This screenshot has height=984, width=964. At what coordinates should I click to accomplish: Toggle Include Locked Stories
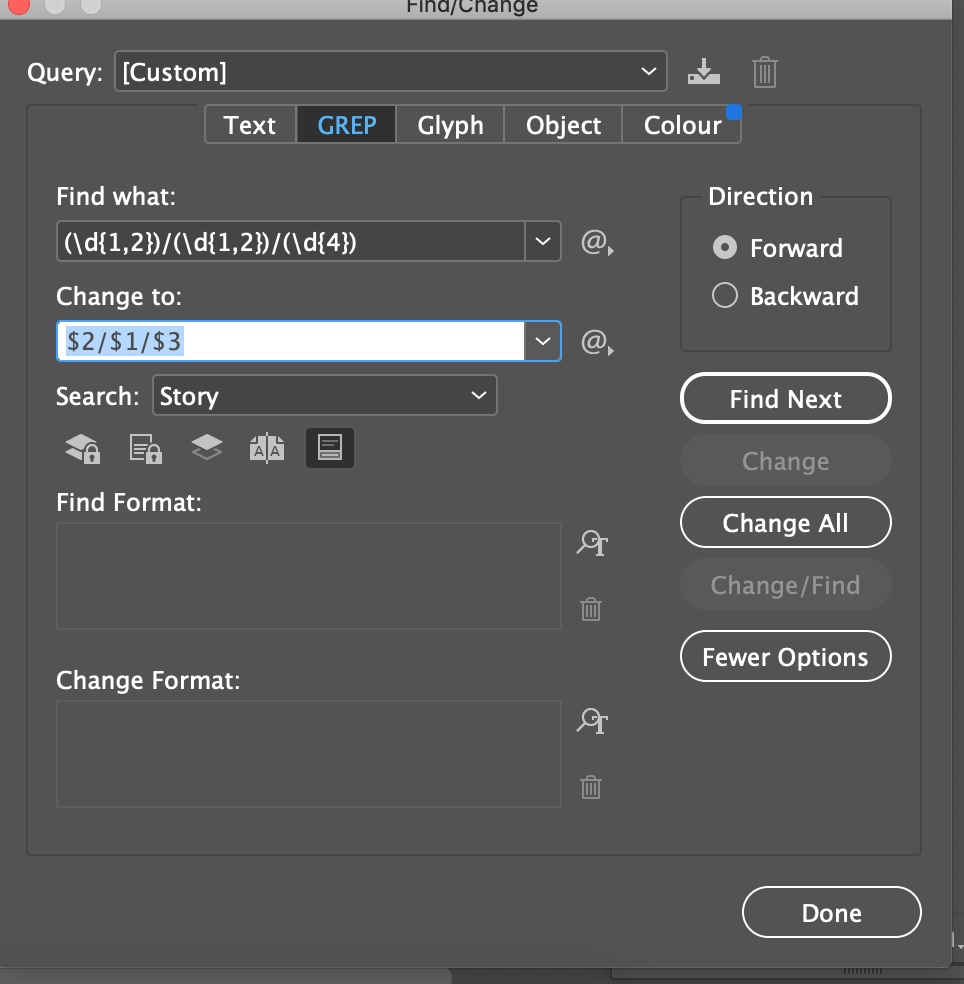click(x=143, y=447)
